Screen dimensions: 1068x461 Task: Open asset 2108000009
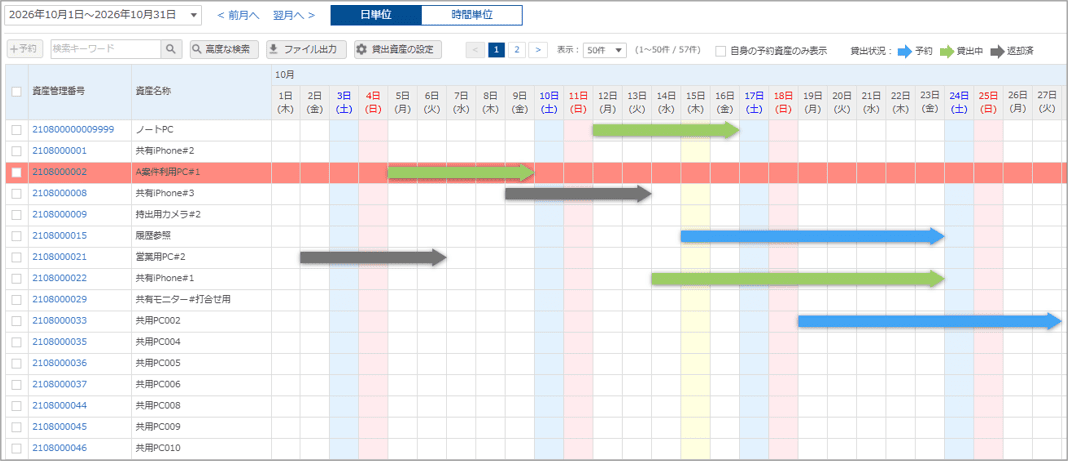click(59, 214)
